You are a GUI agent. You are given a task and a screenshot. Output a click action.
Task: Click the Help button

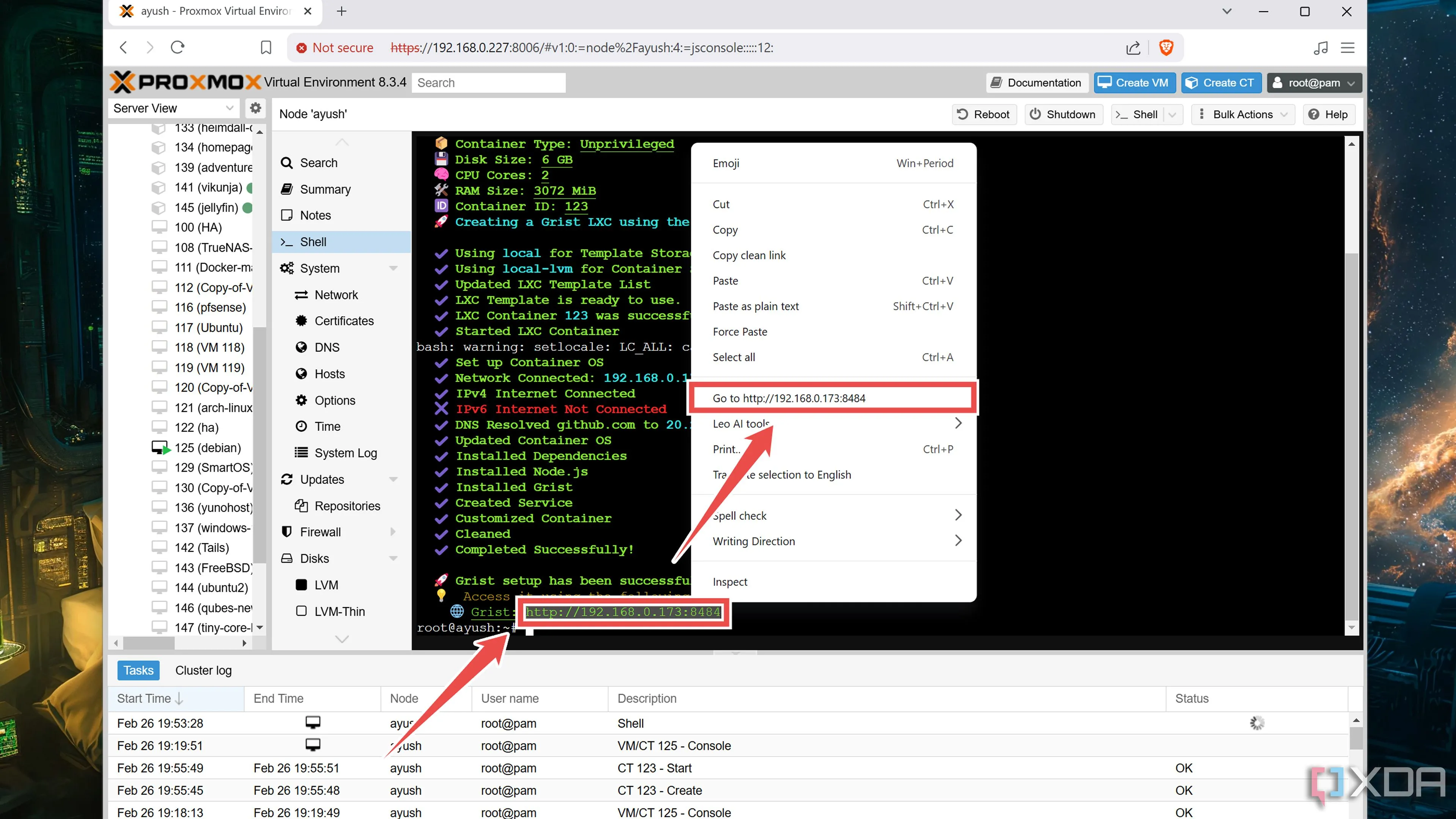(x=1328, y=115)
